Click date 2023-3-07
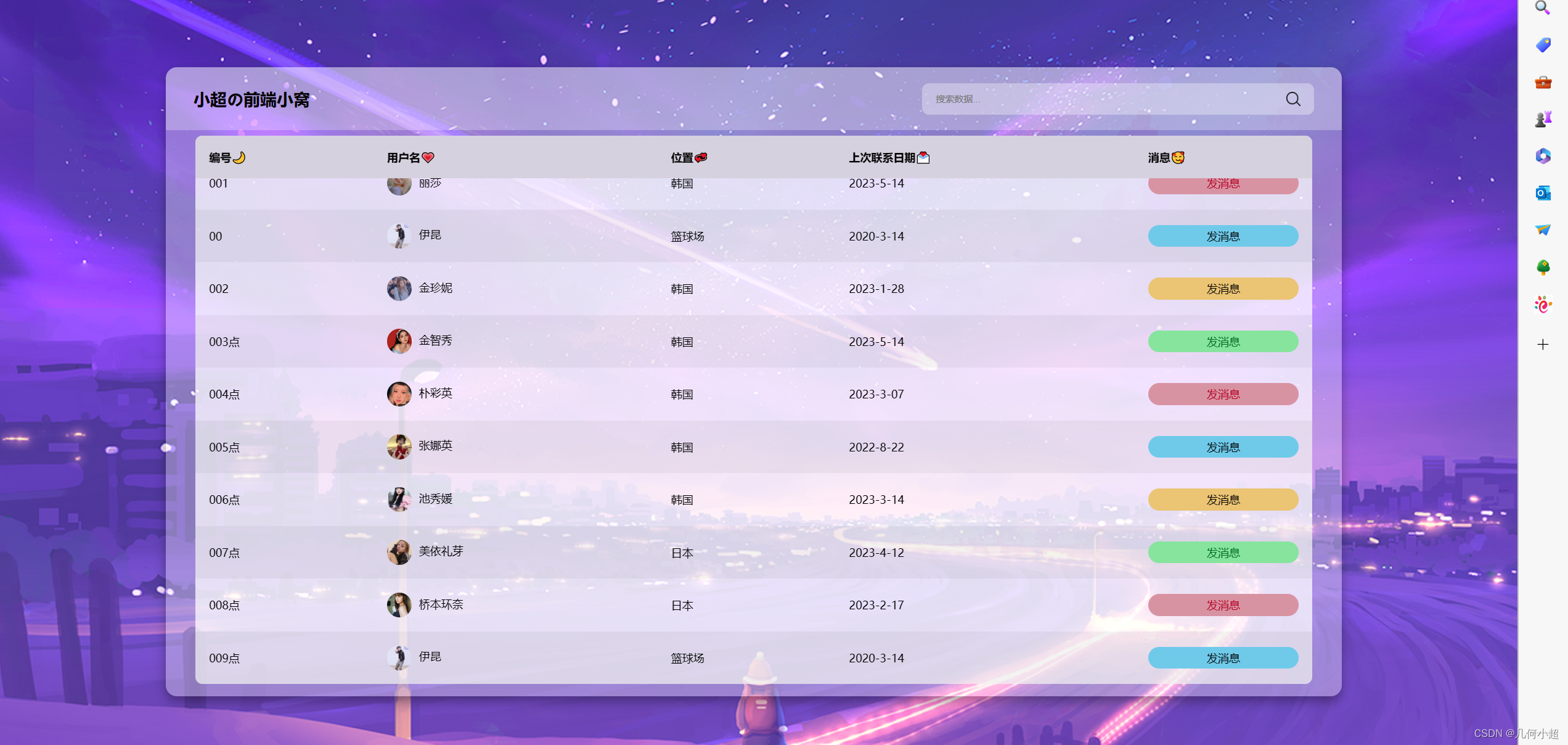The image size is (1568, 745). click(876, 394)
